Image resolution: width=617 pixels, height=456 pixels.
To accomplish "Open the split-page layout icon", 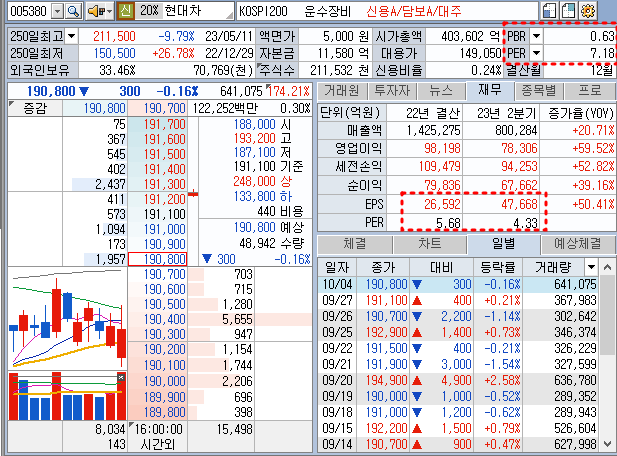I will point(568,11).
